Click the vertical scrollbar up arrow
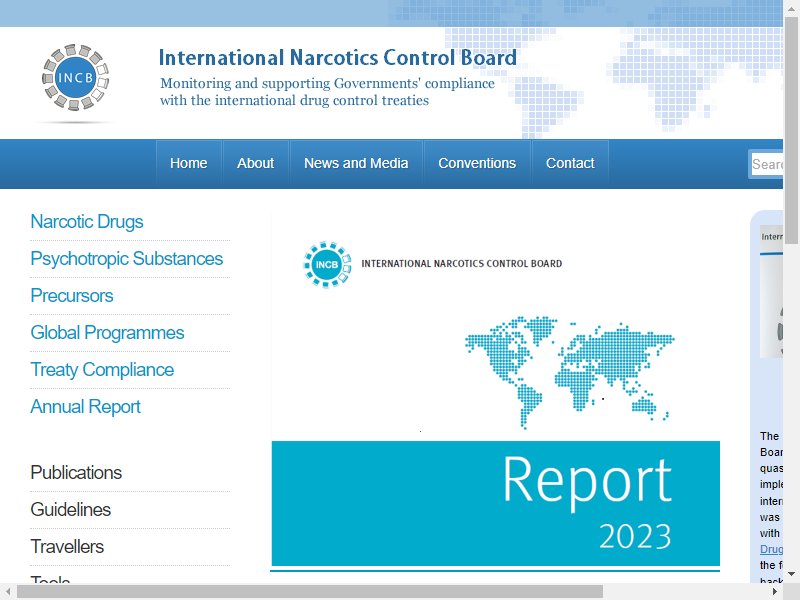 [791, 8]
